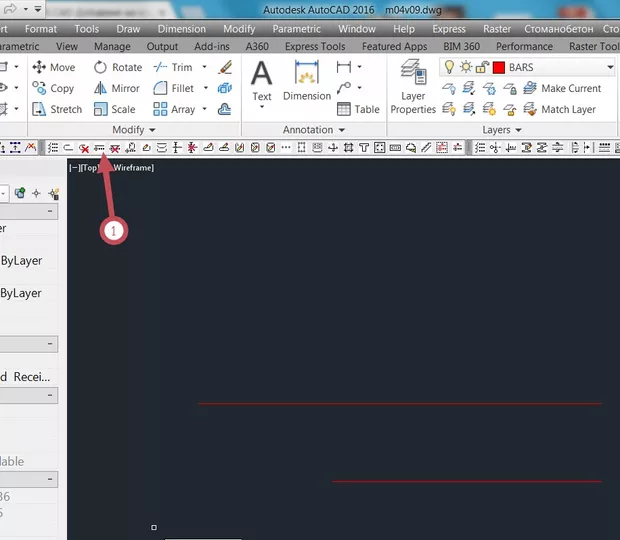Open the BARS layer dropdown list
The height and width of the screenshot is (540, 620).
pos(610,67)
